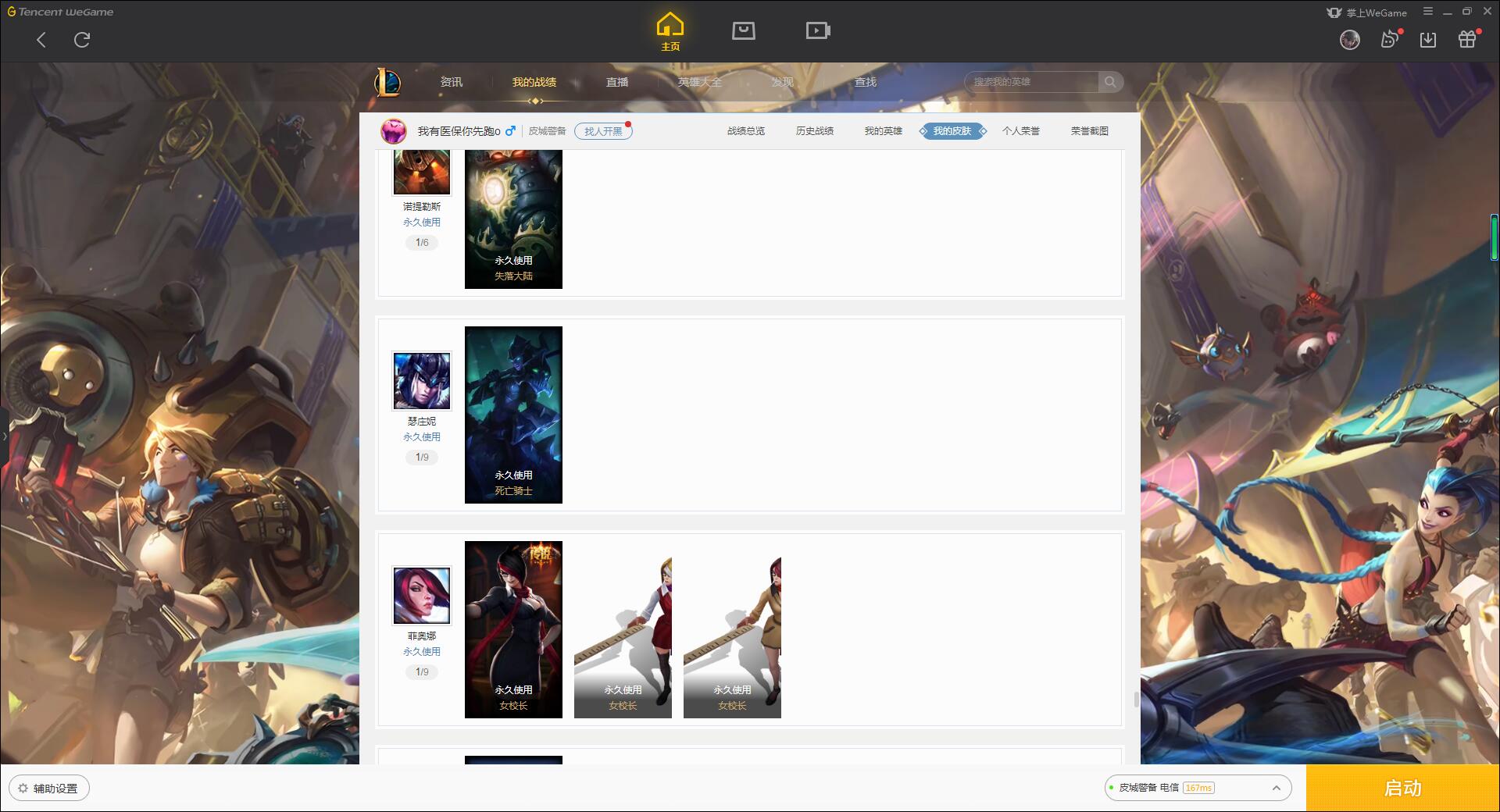Viewport: 1500px width, 812px height.
Task: Open the 英雄大全 tab
Action: coord(700,82)
